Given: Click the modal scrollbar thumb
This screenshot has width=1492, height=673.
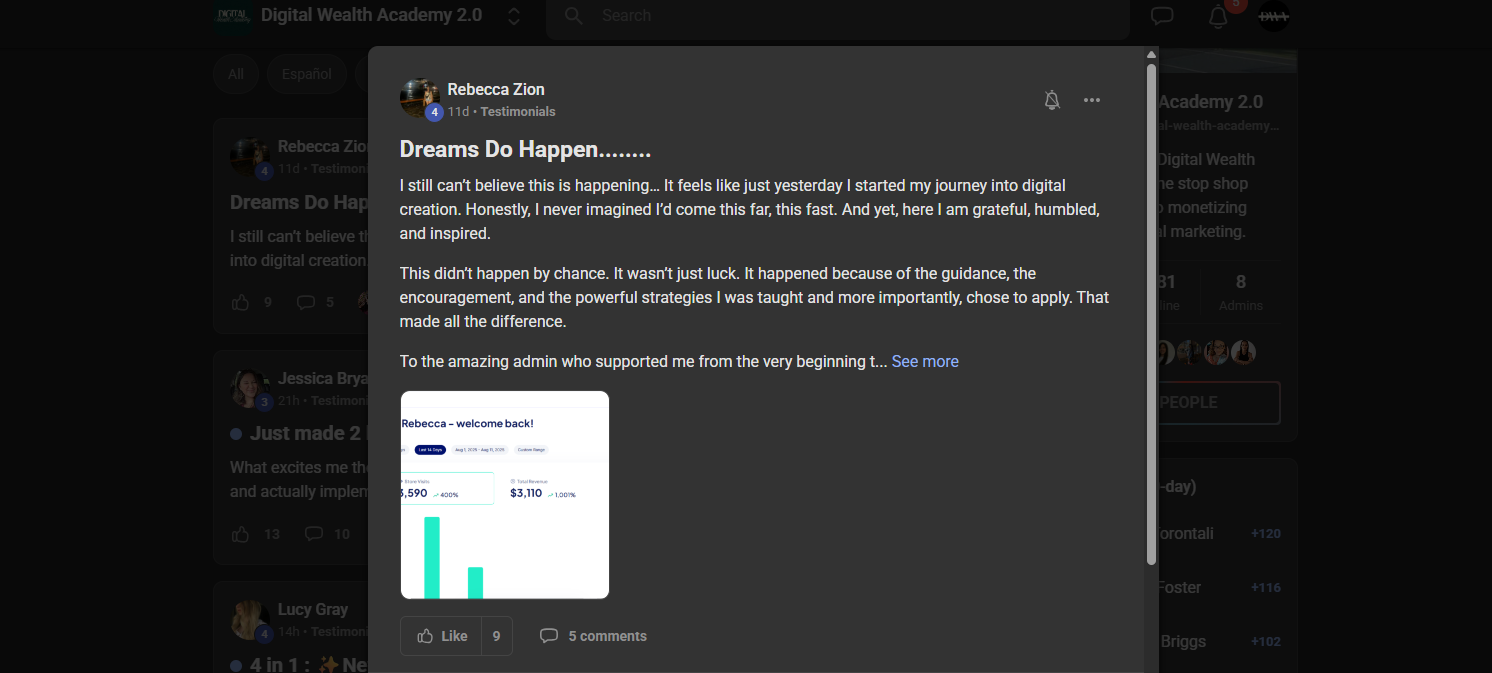Looking at the screenshot, I should pyautogui.click(x=1151, y=315).
